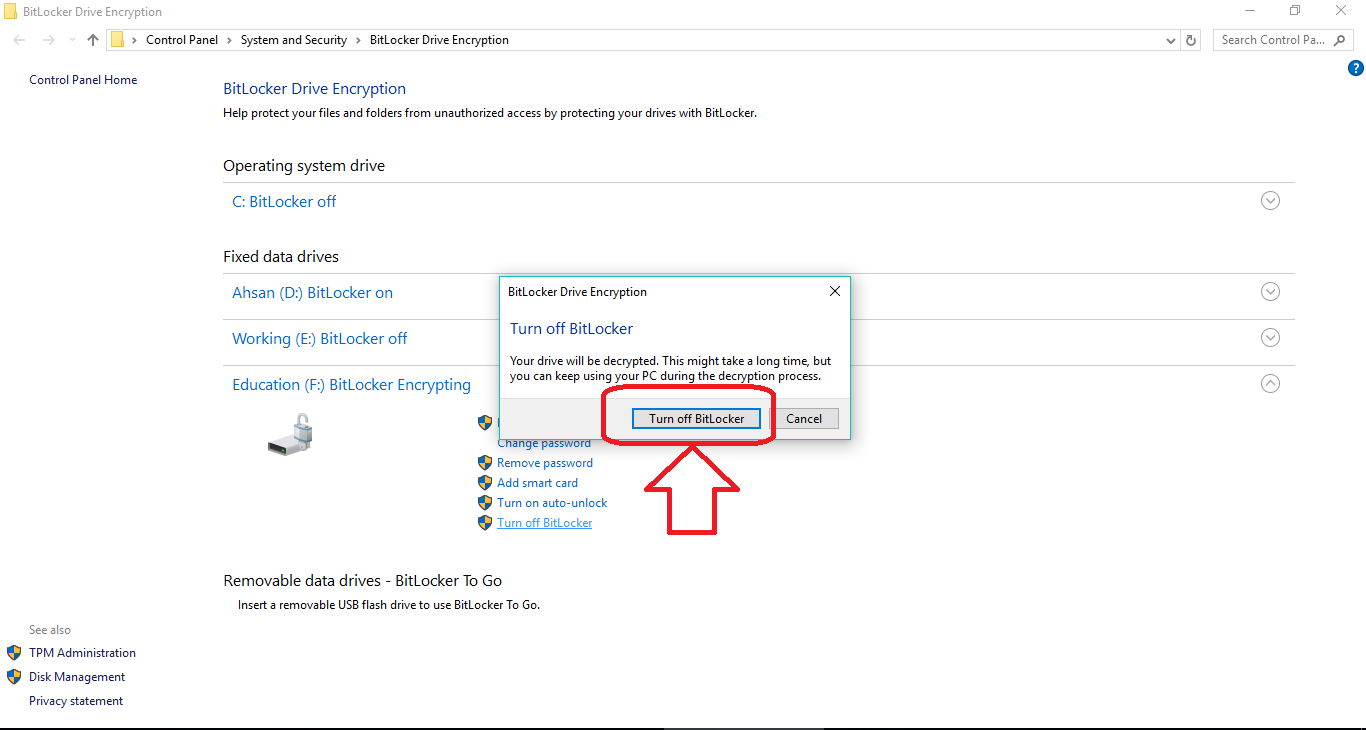Viewport: 1366px width, 730px height.
Task: Open TPM Administration
Action: [x=82, y=653]
